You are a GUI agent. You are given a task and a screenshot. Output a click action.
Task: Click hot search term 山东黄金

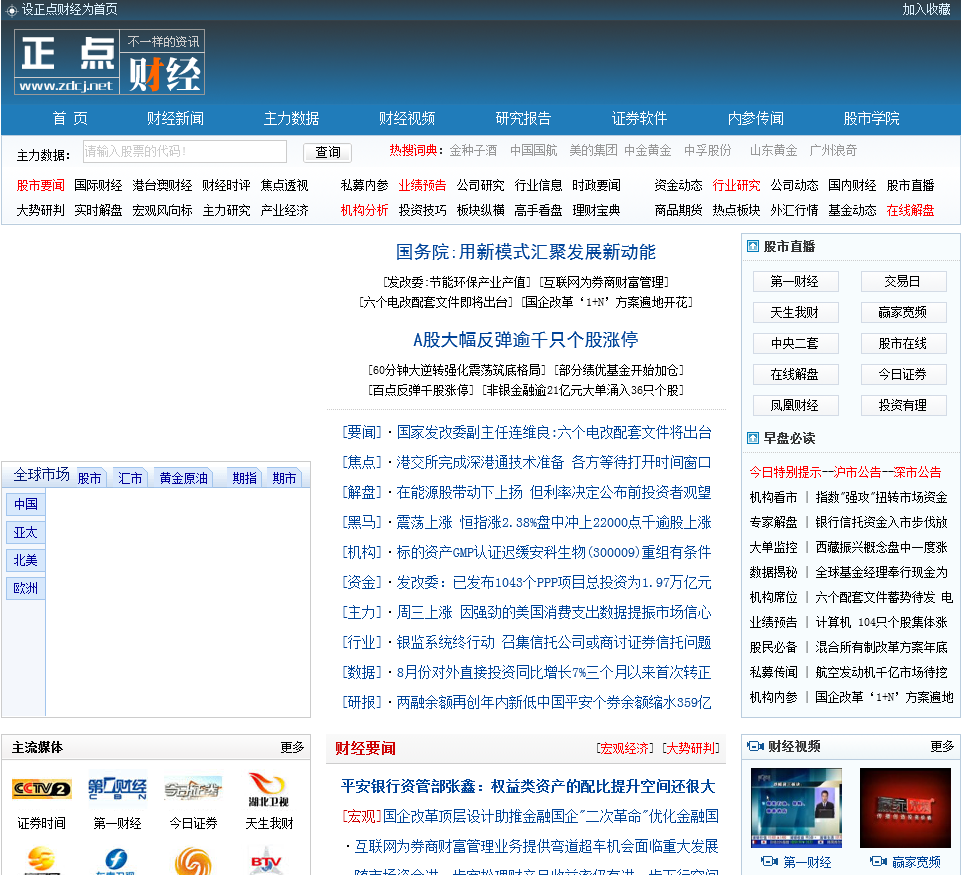click(x=774, y=150)
